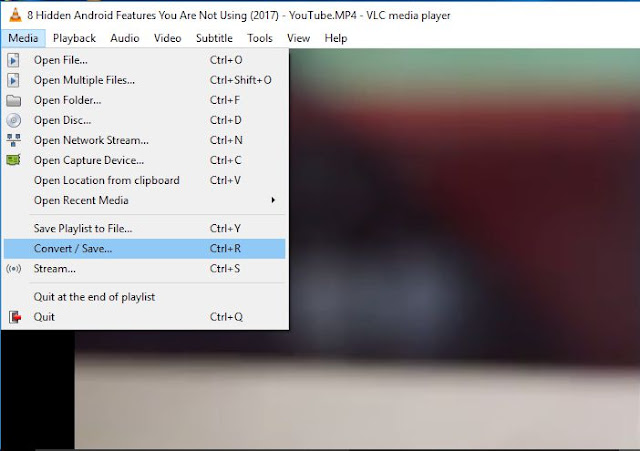The width and height of the screenshot is (640, 451).
Task: Open the Subtitle menu
Action: 214,38
